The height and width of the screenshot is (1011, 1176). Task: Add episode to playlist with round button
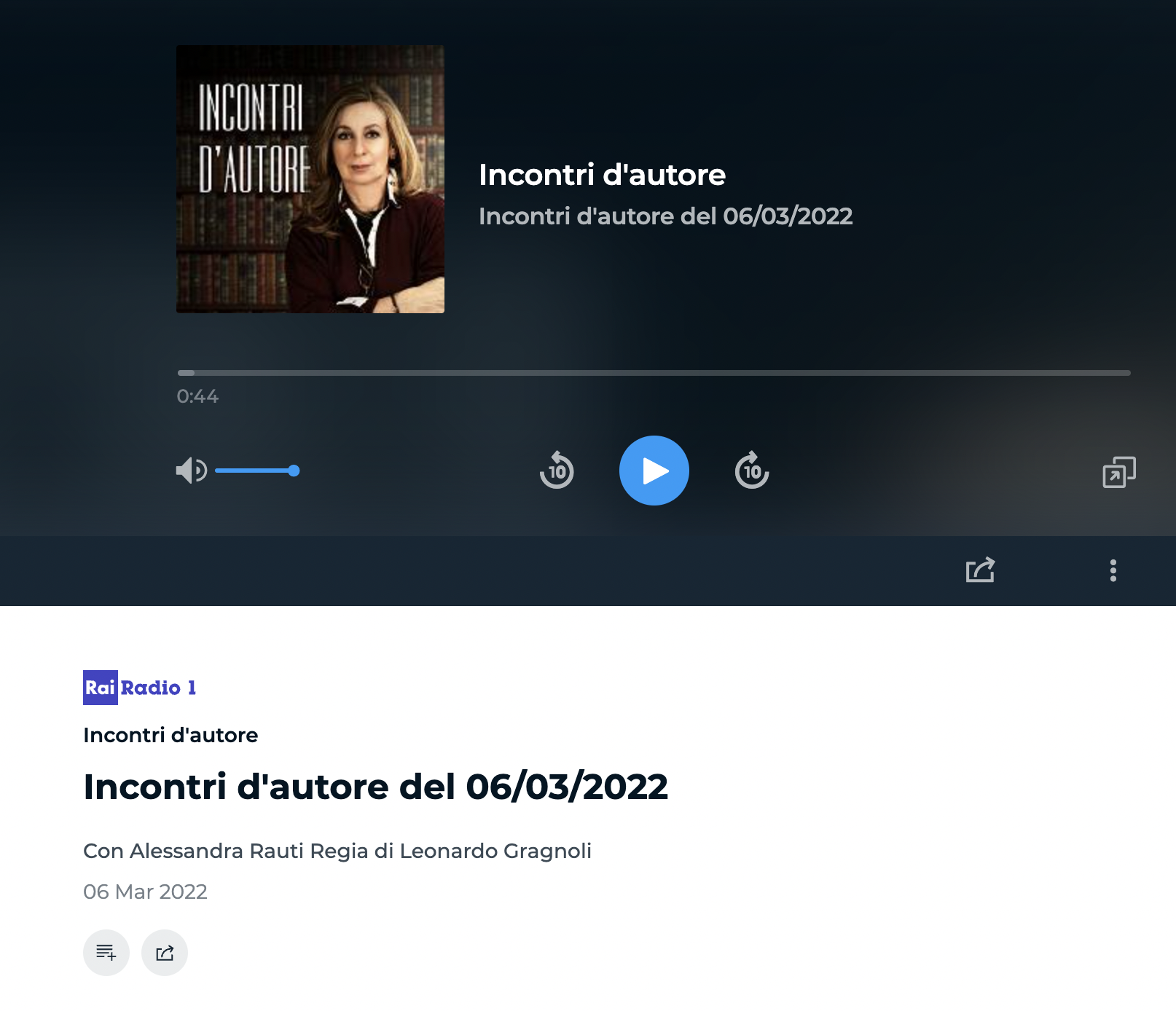point(106,953)
